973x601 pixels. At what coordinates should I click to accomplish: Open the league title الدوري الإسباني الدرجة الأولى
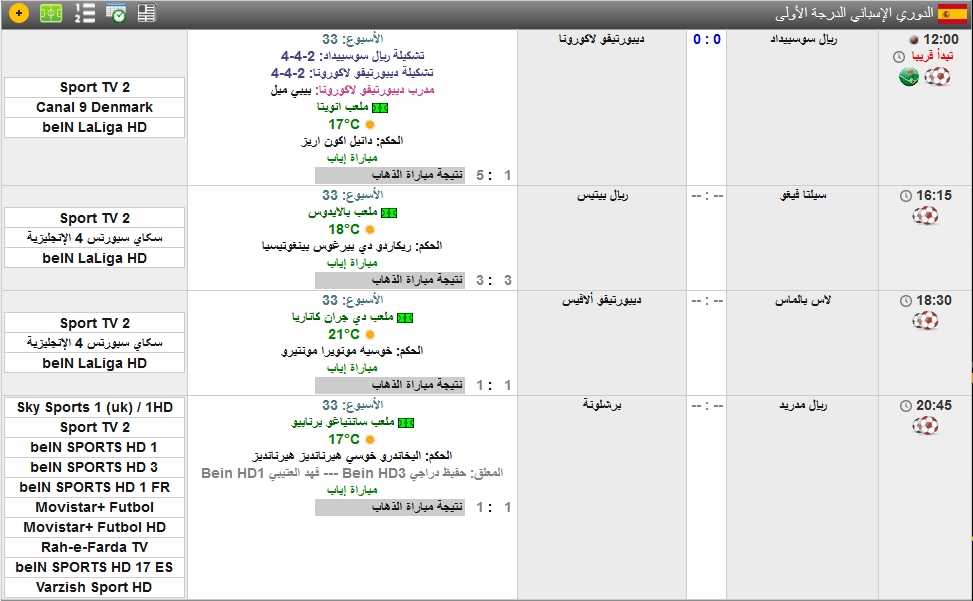[854, 13]
